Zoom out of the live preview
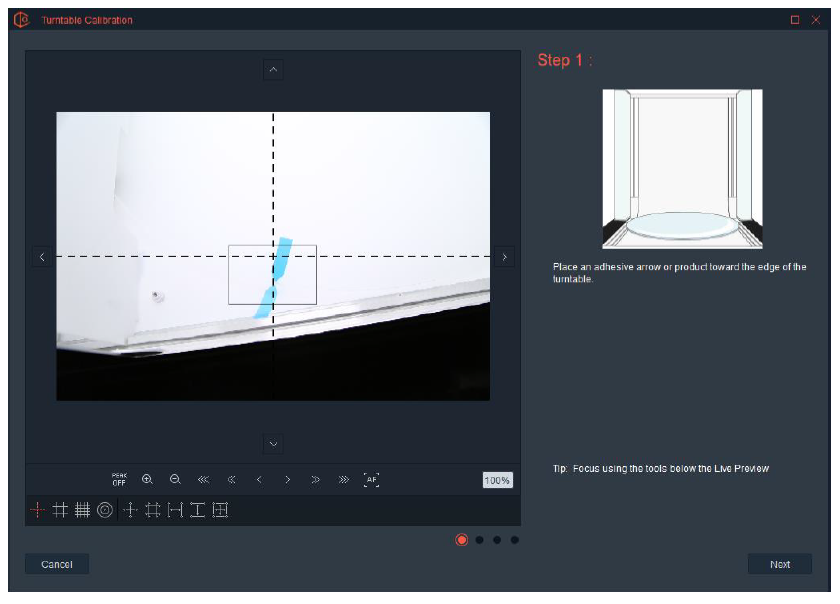Image resolution: width=840 pixels, height=604 pixels. click(x=175, y=479)
